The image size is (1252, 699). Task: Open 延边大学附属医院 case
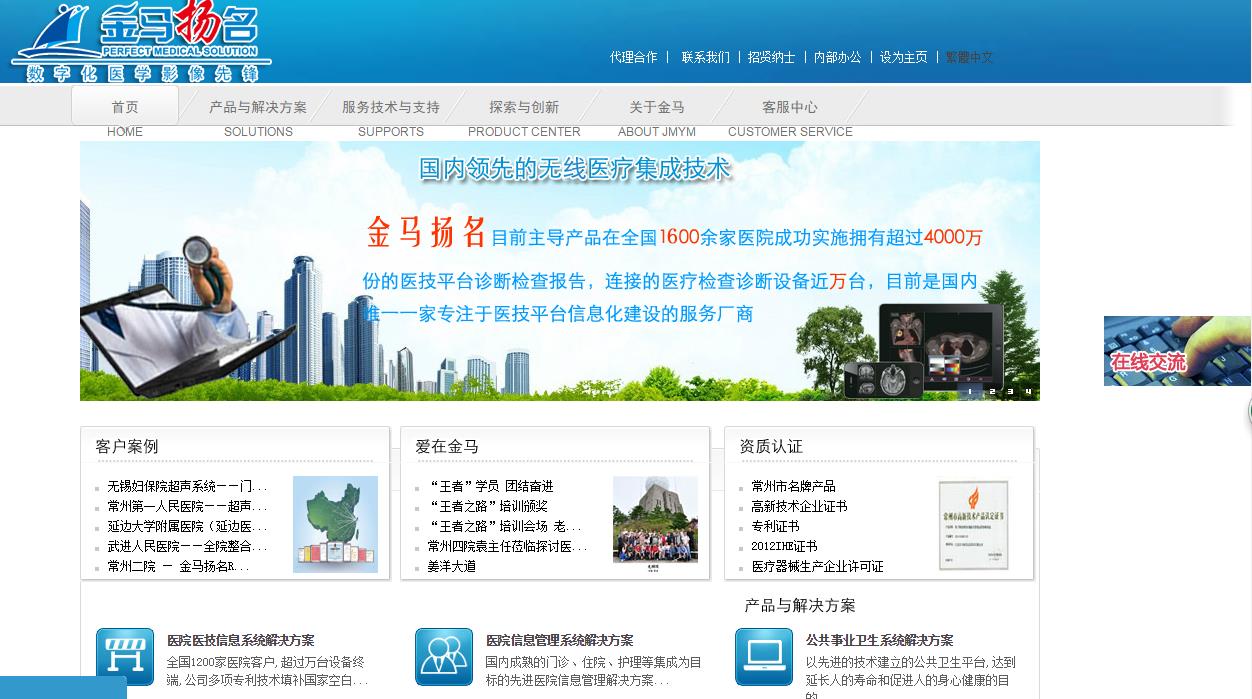(x=187, y=526)
